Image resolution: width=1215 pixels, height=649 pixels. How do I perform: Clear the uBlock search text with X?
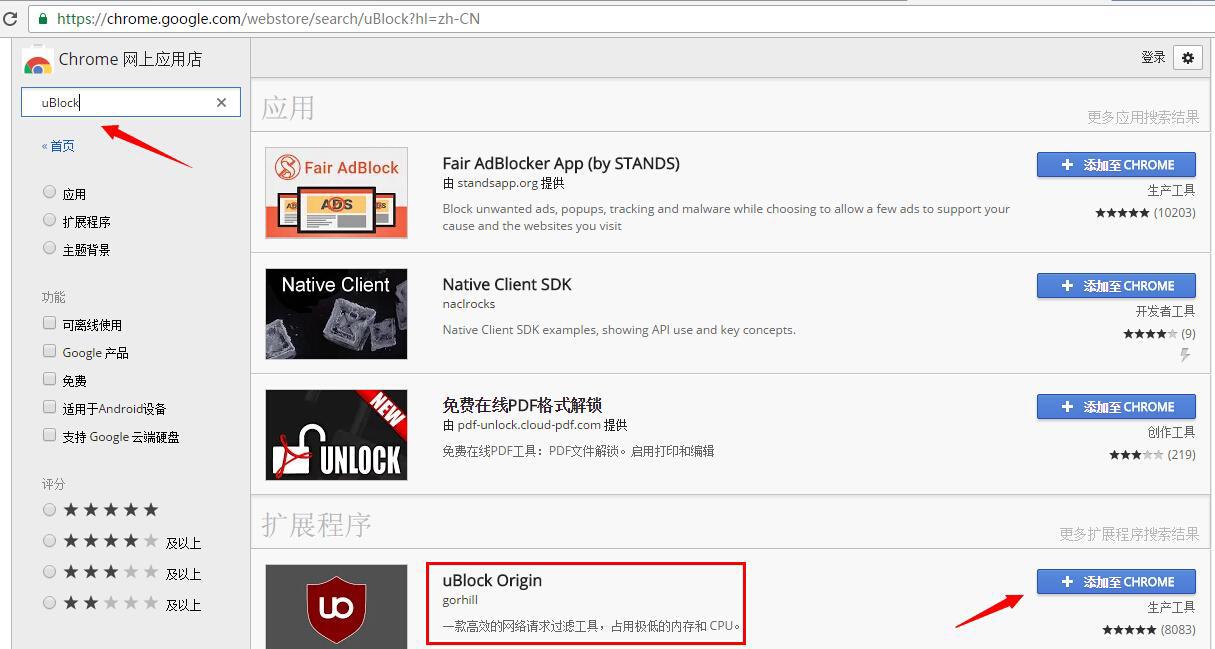(x=221, y=102)
